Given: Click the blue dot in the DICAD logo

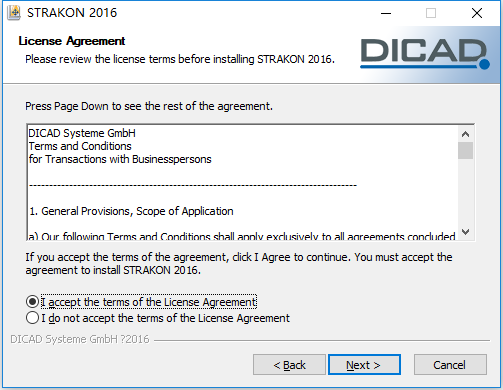Looking at the screenshot, I should pos(484,64).
